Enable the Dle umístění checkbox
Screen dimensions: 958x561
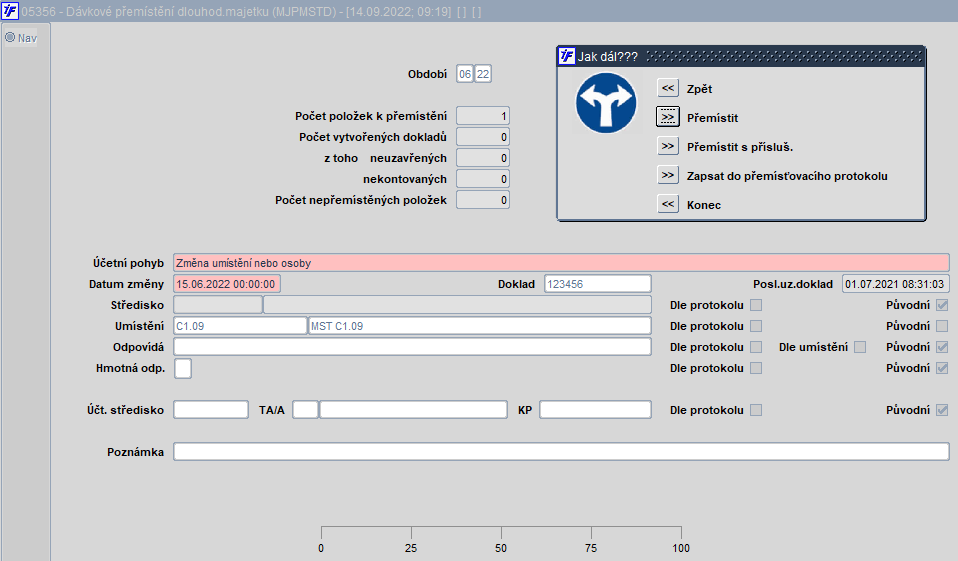tap(860, 347)
